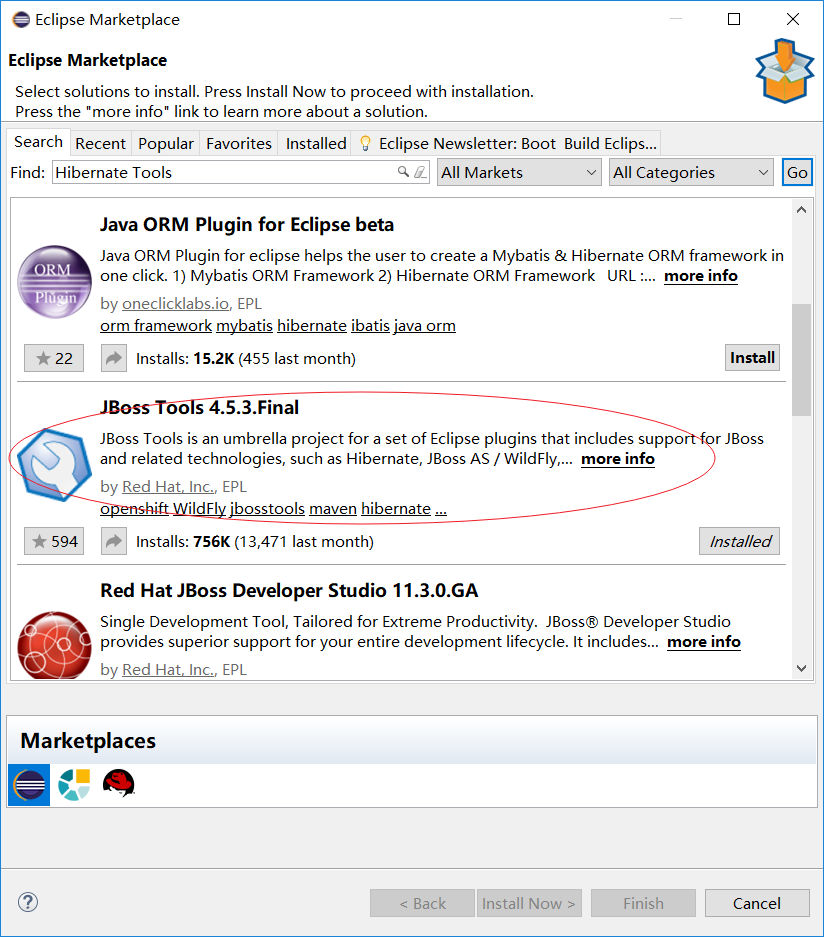Share the Java ORM Plugin entry
Screen dimensions: 824x937
click(x=114, y=358)
